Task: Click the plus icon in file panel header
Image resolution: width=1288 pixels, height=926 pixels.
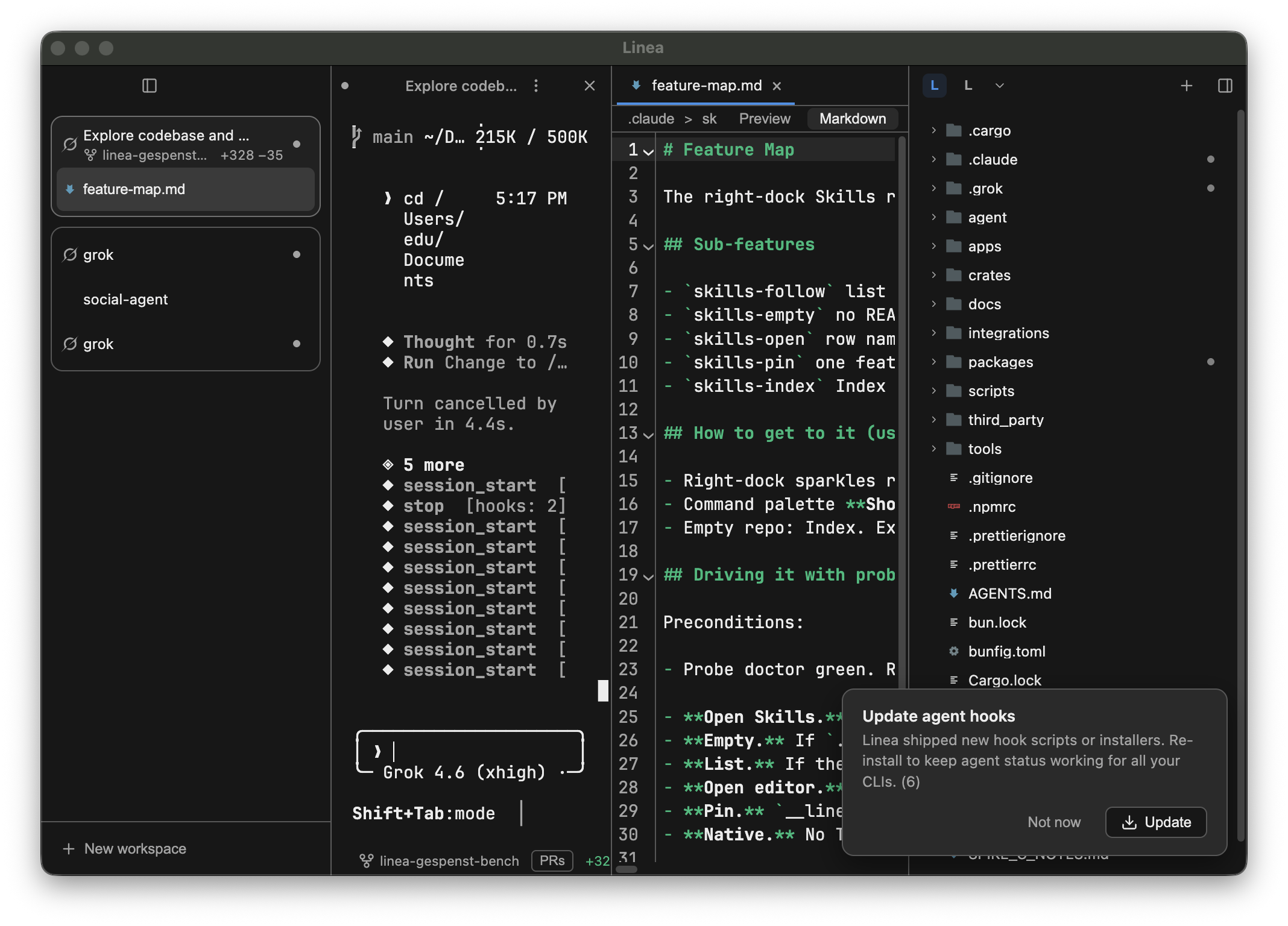Action: (x=1186, y=86)
